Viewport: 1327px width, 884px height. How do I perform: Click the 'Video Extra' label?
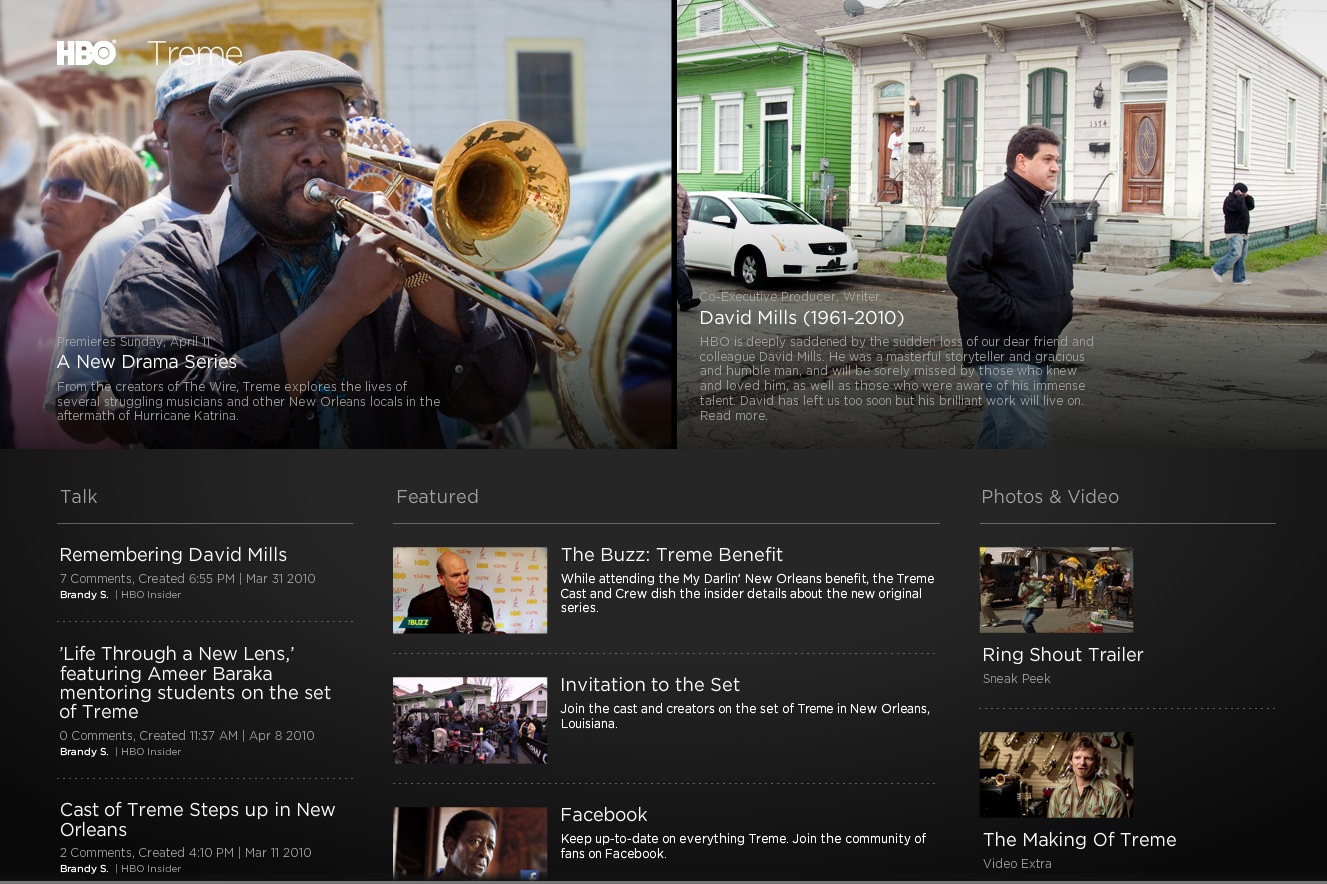click(x=1017, y=864)
